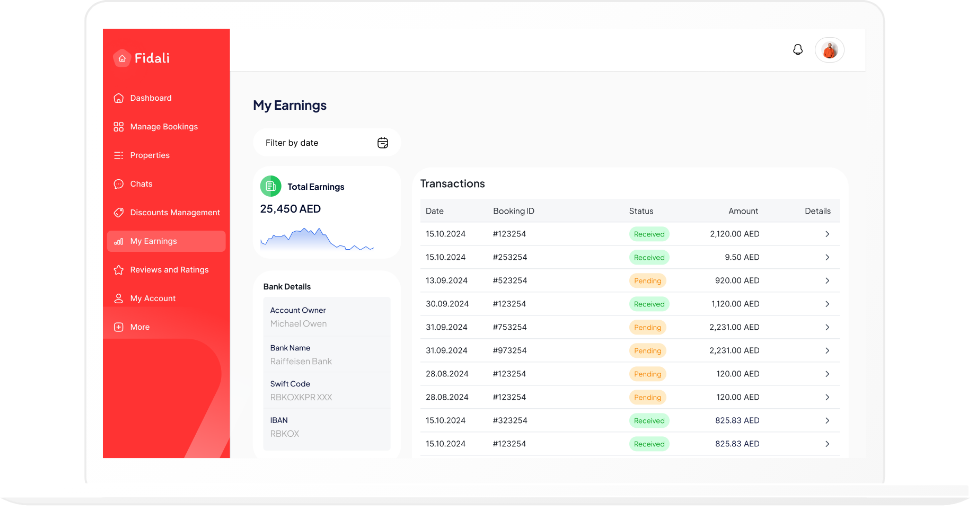Image resolution: width=971 pixels, height=506 pixels.
Task: Click the Received status on booking #253254
Action: point(649,258)
